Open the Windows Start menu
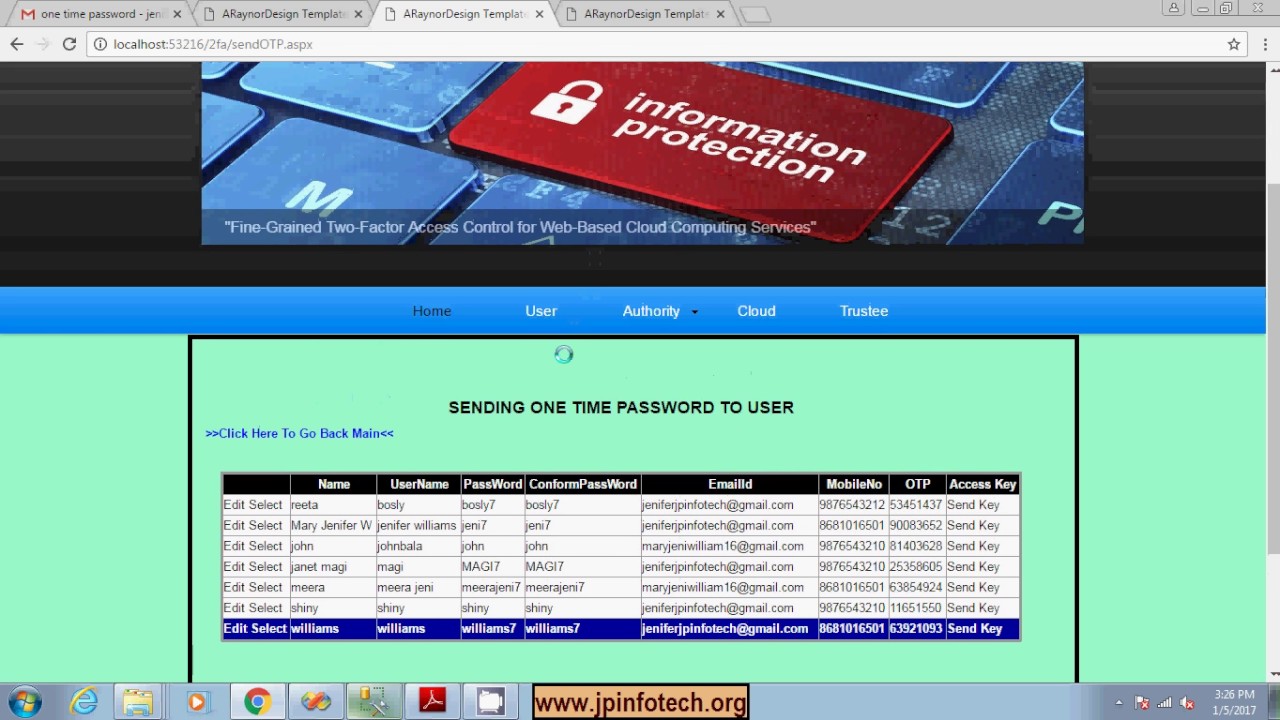Viewport: 1280px width, 720px height. (26, 702)
